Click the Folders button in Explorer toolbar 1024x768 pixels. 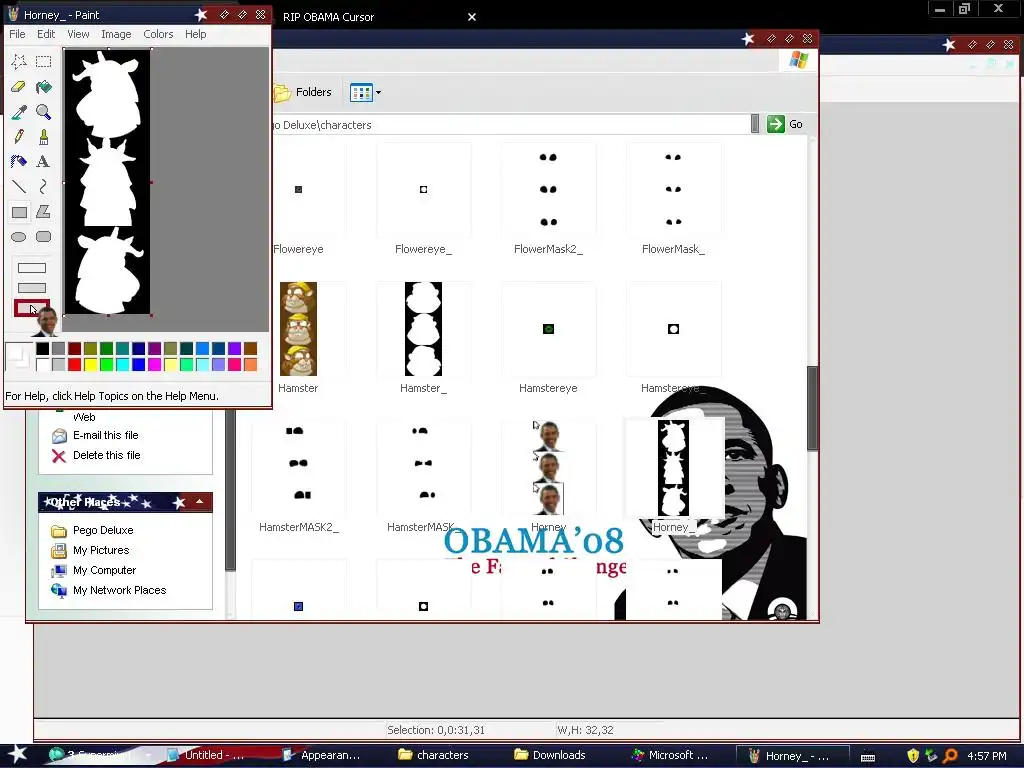coord(303,92)
